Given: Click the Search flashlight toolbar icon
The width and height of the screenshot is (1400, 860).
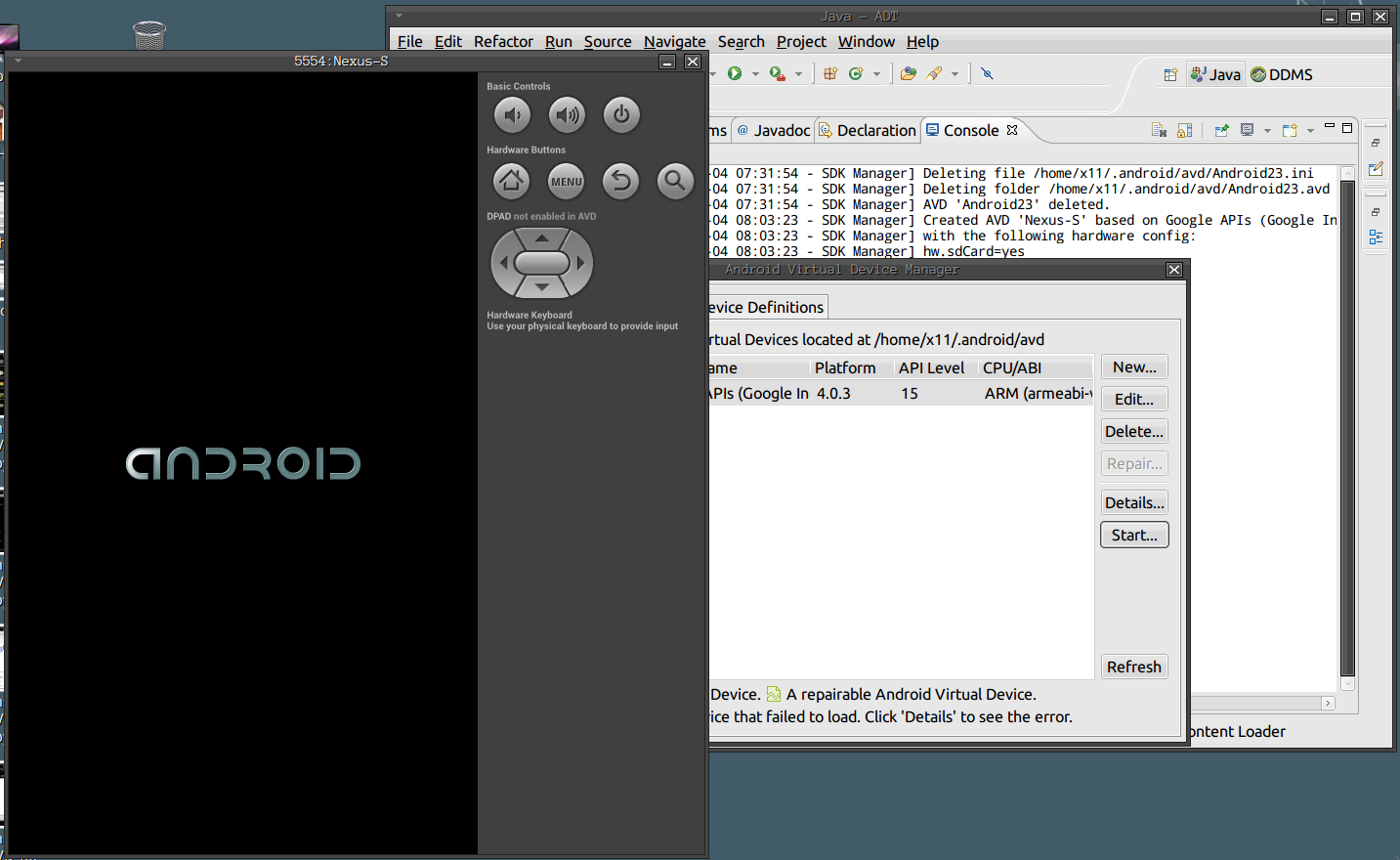Looking at the screenshot, I should click(x=935, y=73).
